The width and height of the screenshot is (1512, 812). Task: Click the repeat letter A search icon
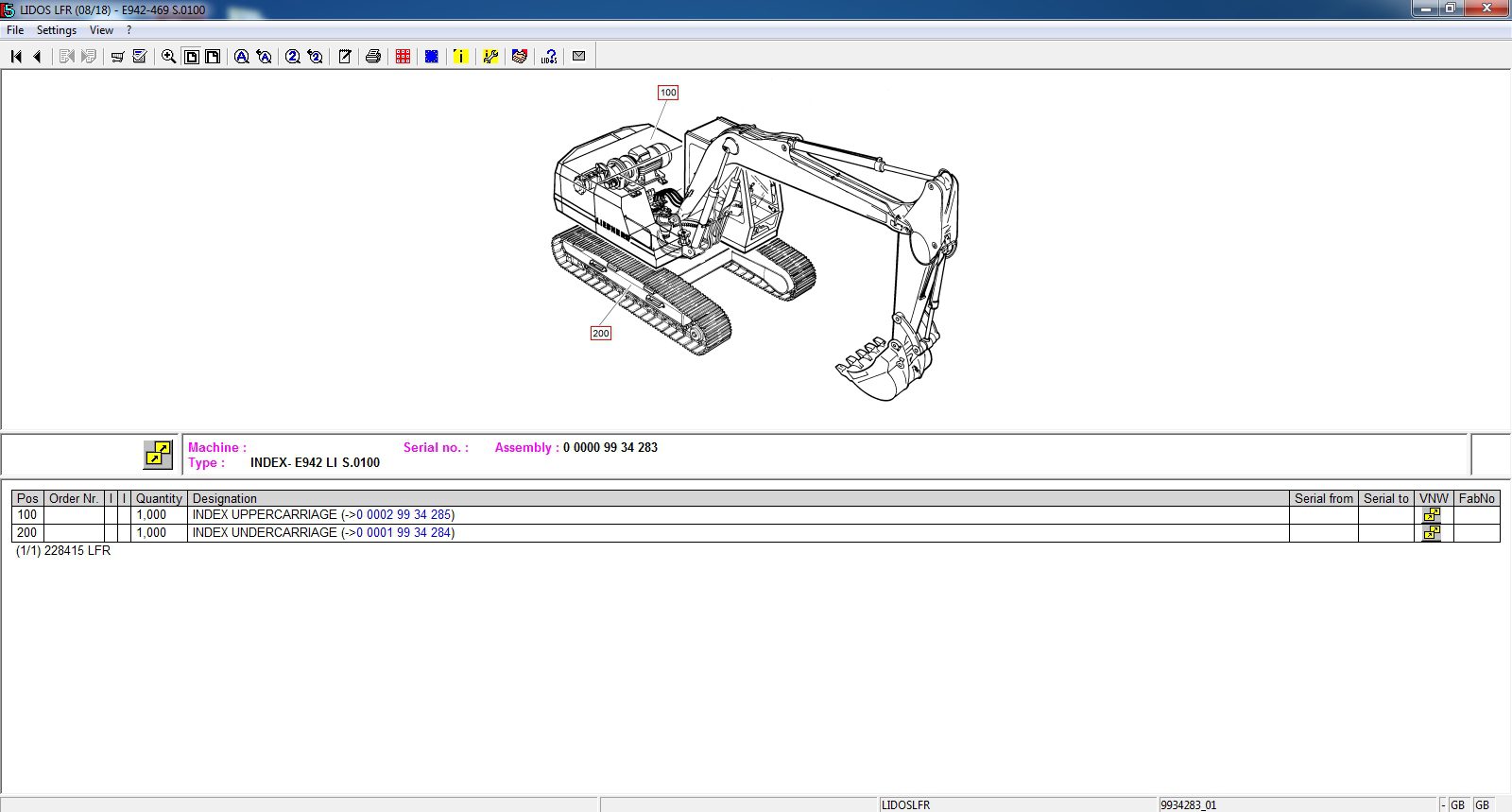coord(265,57)
